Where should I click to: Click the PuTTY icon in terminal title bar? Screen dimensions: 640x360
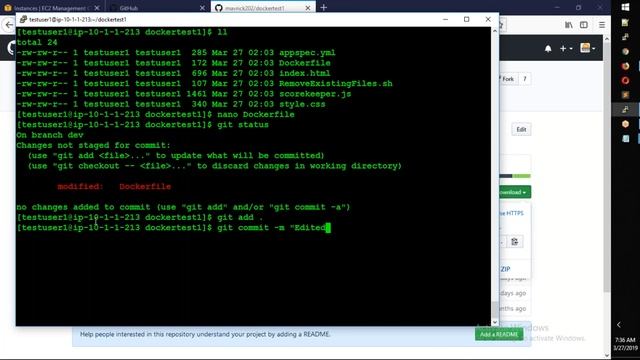click(x=23, y=19)
